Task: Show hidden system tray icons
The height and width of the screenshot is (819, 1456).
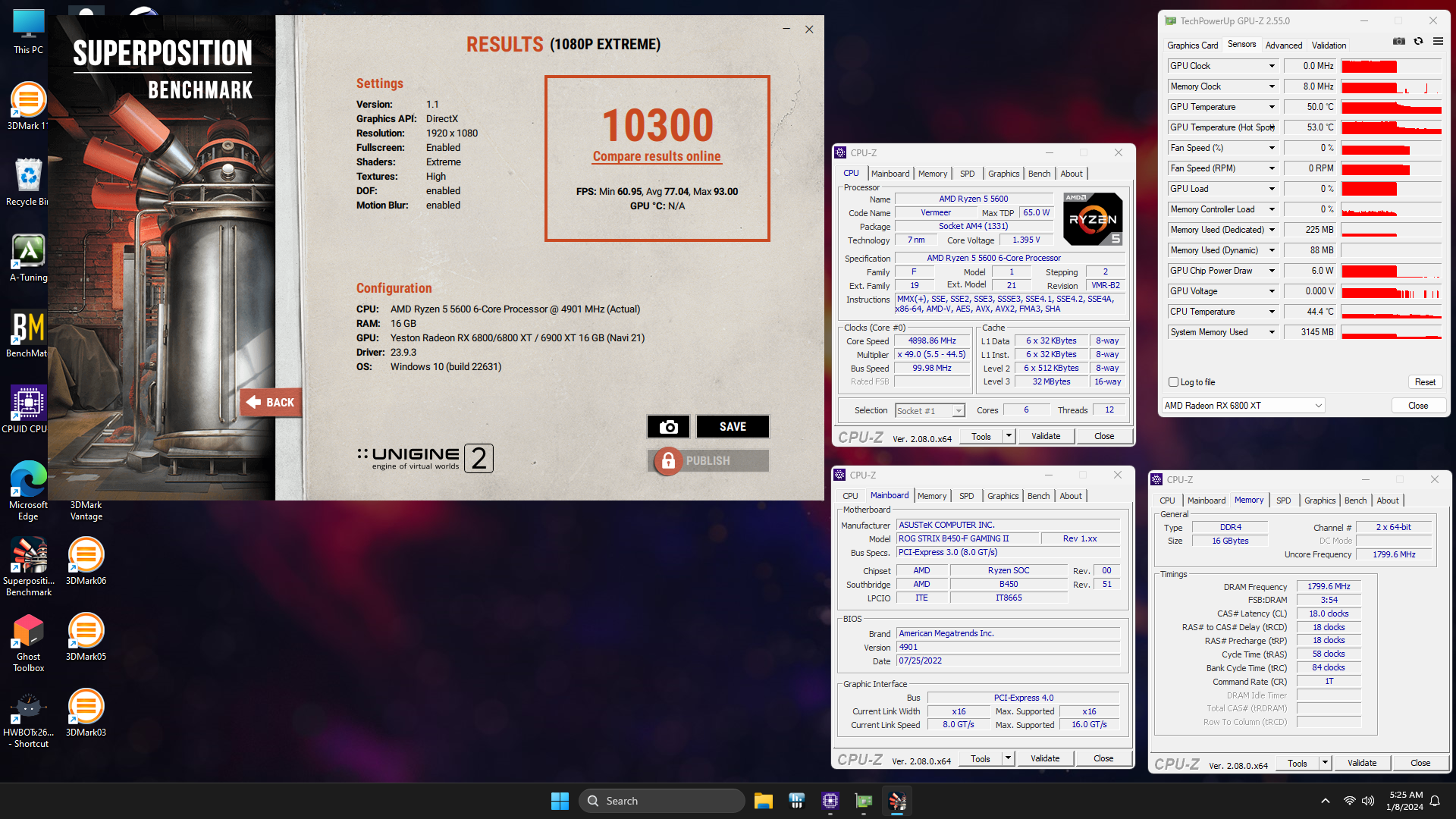Action: click(x=1325, y=801)
